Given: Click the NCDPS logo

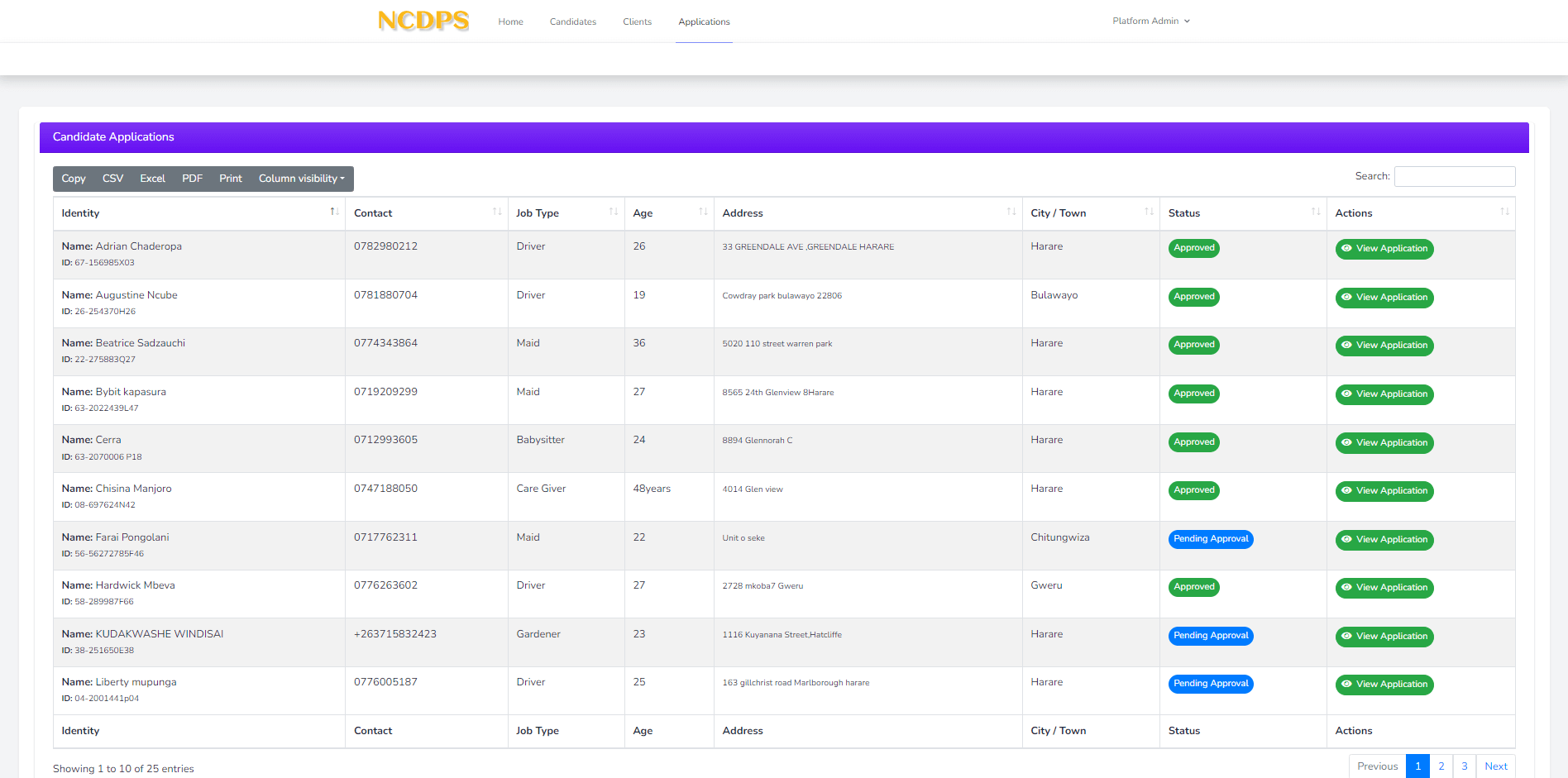Looking at the screenshot, I should pos(423,21).
